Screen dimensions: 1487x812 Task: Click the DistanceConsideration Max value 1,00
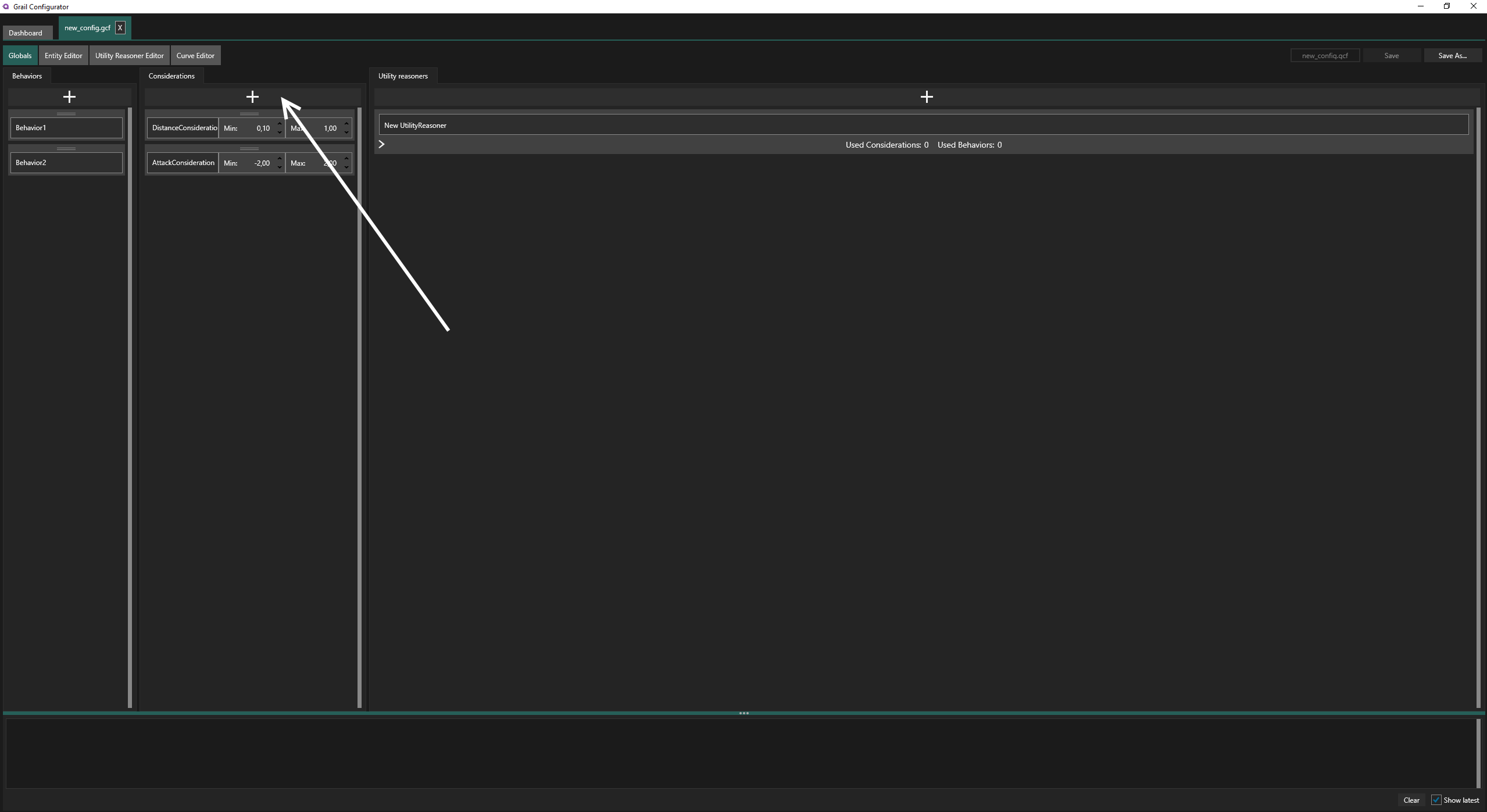[330, 128]
